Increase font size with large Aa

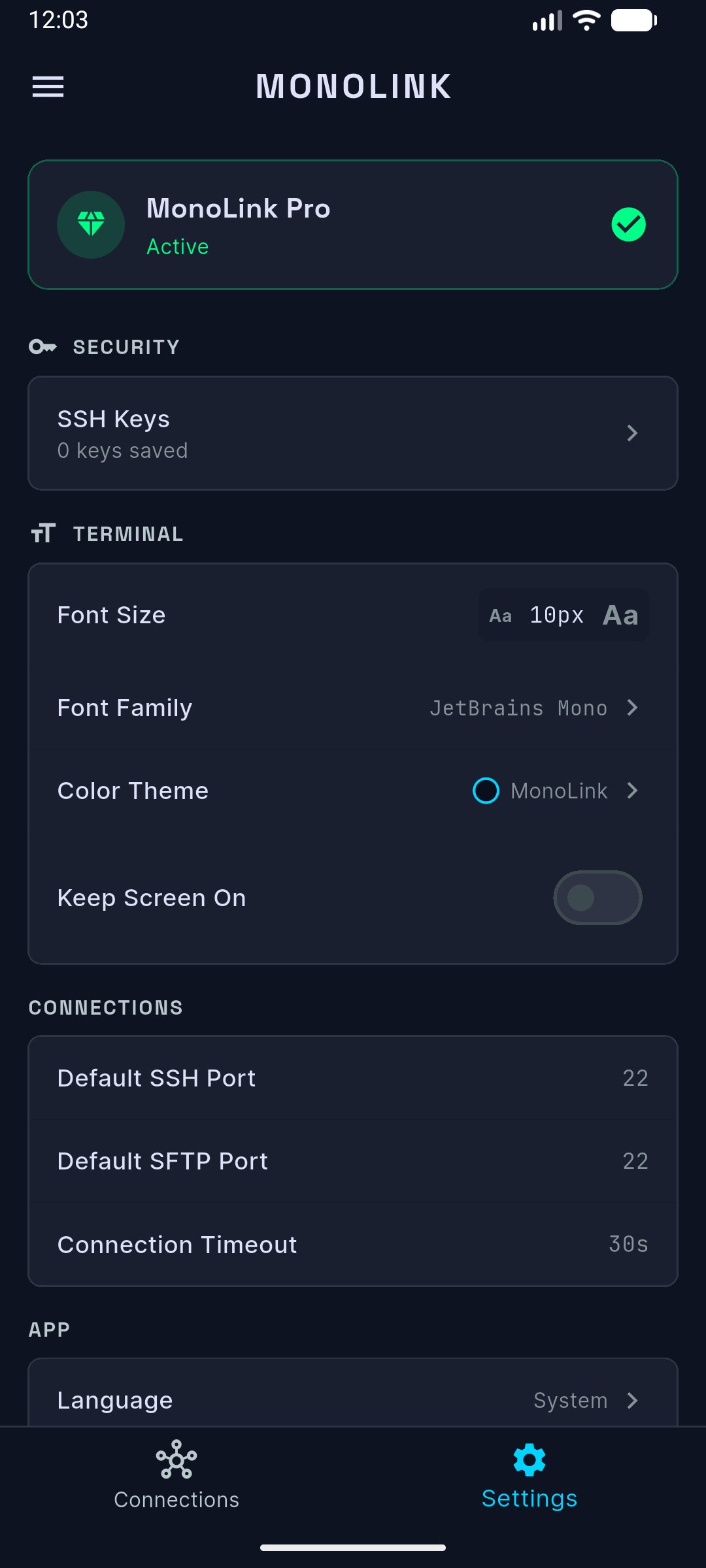click(x=620, y=615)
